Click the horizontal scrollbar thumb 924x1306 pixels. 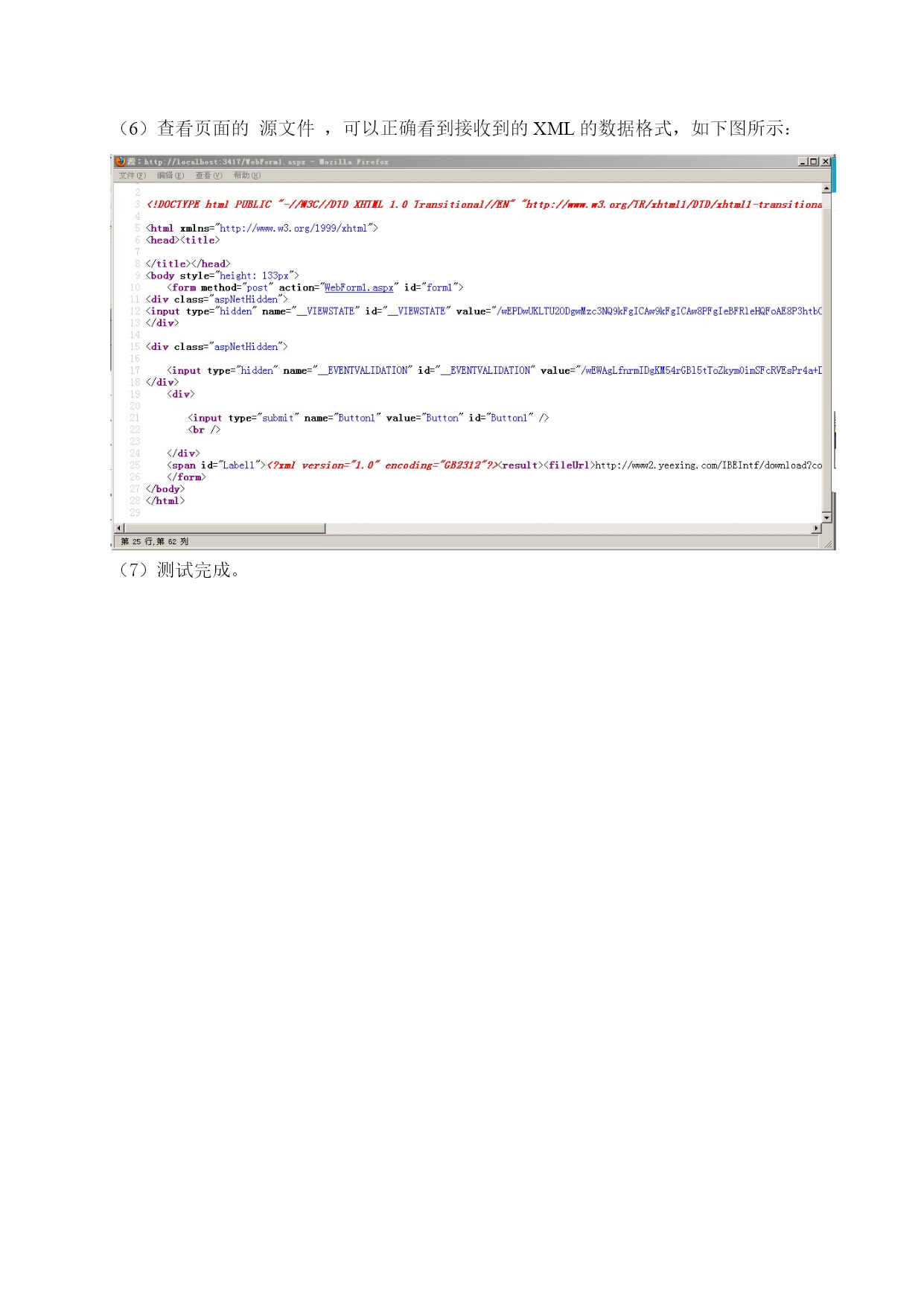tap(224, 528)
